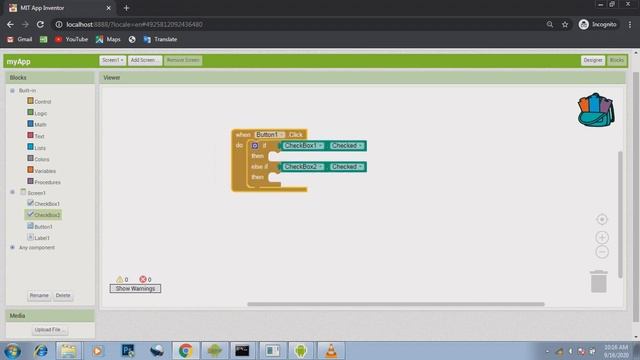640x360 pixels.
Task: Switch to the Blocks view
Action: pyautogui.click(x=616, y=60)
